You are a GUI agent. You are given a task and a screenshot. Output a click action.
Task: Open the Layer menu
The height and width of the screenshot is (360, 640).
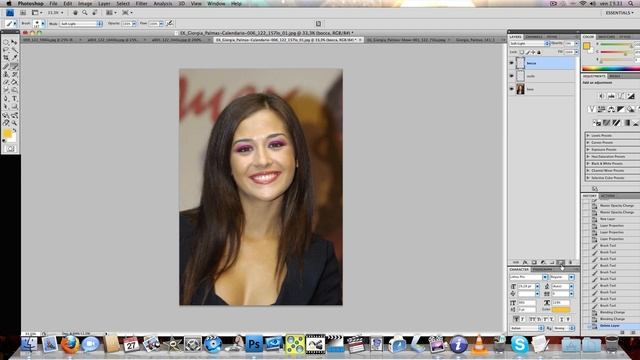(x=104, y=3)
